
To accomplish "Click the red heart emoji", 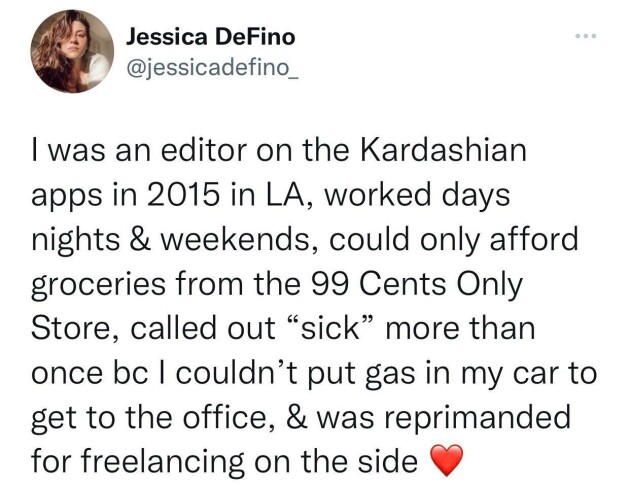I will click(x=445, y=462).
